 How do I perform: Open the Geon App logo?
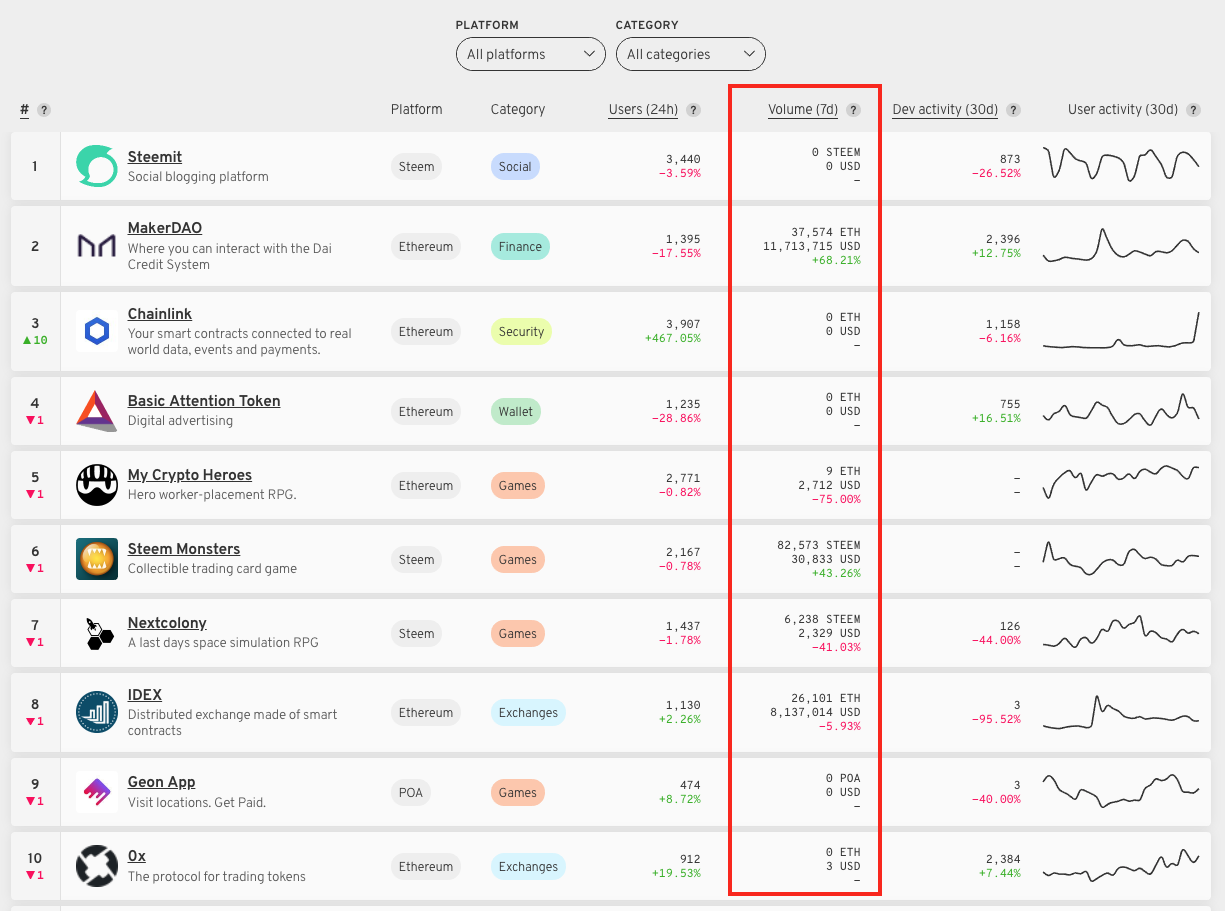[97, 792]
